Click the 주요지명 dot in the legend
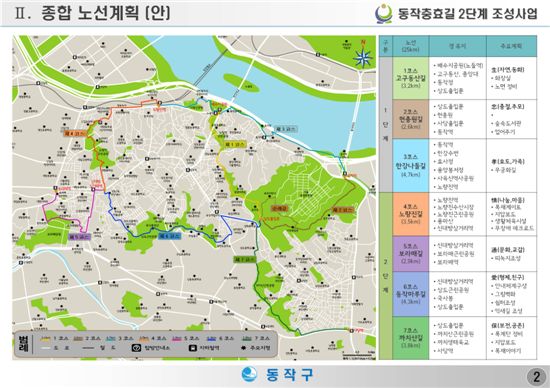Image resolution: width=550 pixels, height=388 pixels. [x=243, y=348]
